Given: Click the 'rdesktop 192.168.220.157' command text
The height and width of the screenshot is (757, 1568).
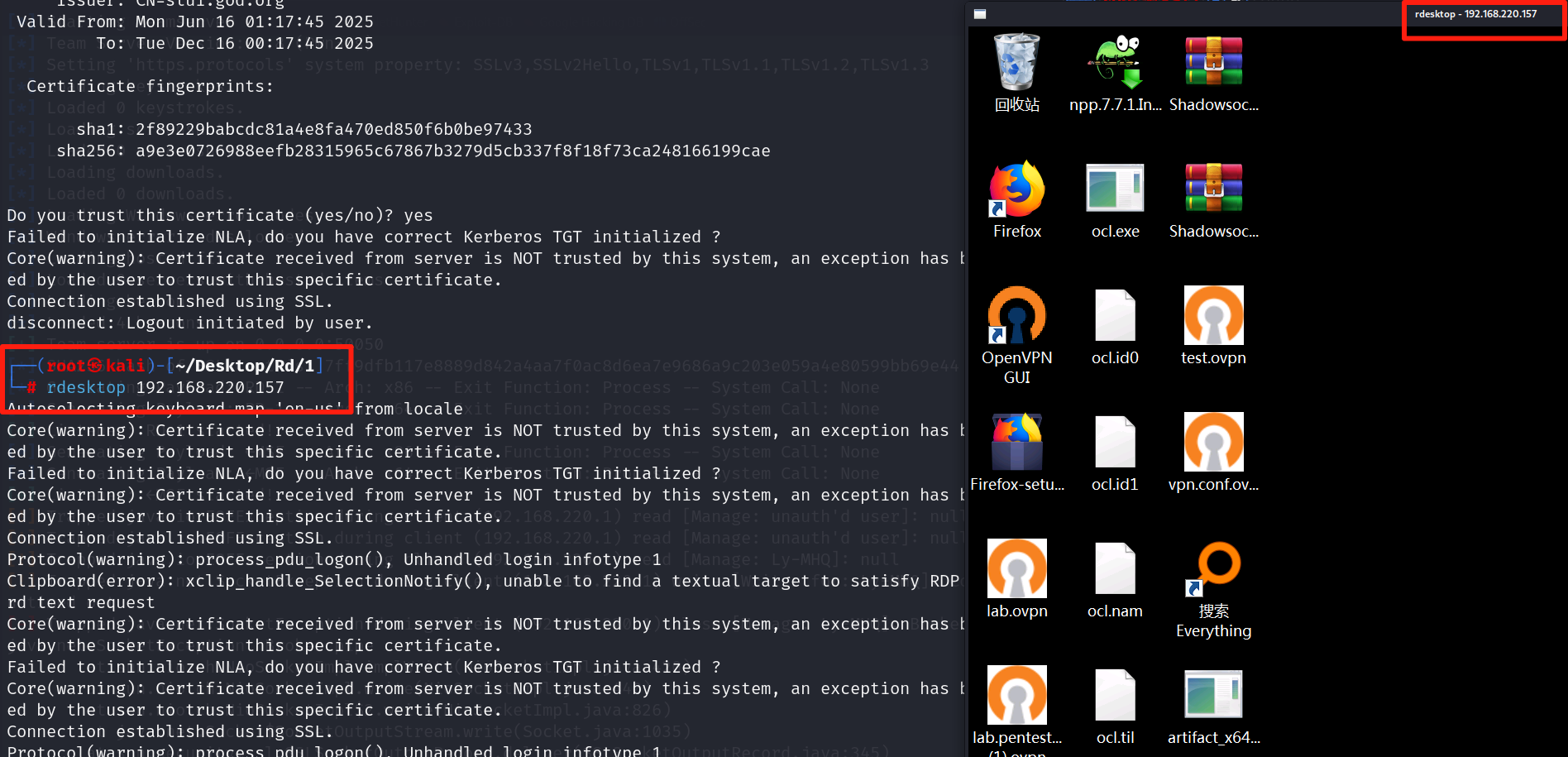Looking at the screenshot, I should (165, 387).
